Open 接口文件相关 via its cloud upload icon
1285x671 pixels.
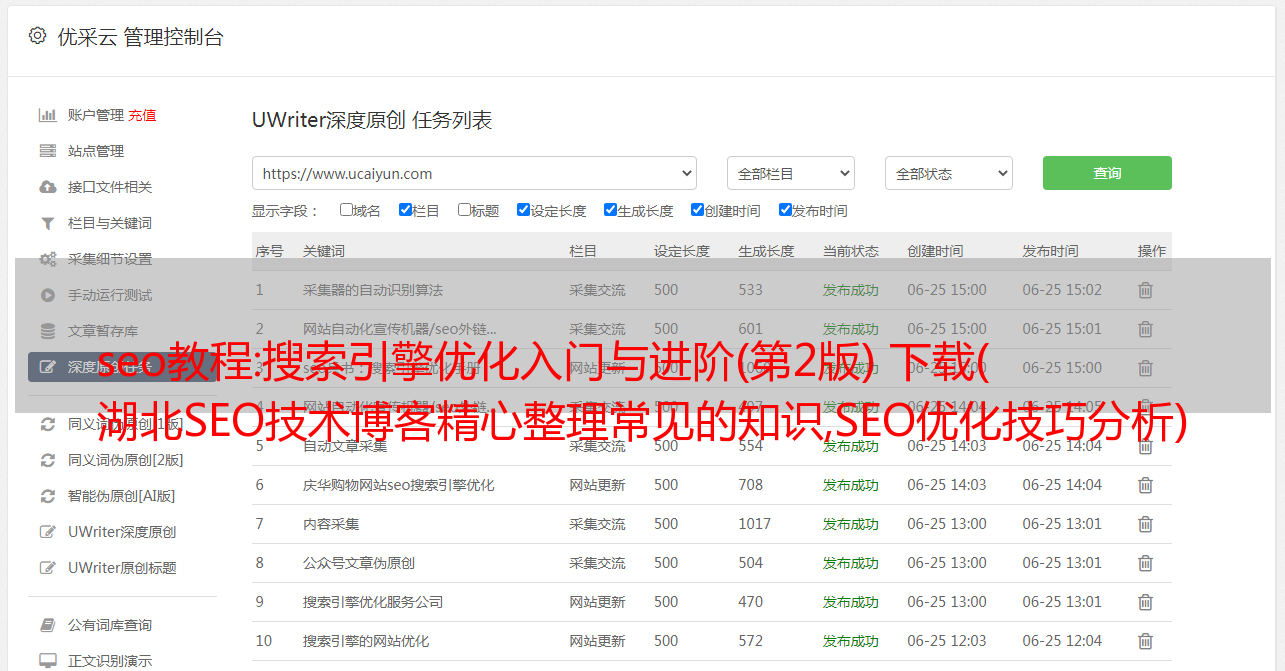click(47, 187)
